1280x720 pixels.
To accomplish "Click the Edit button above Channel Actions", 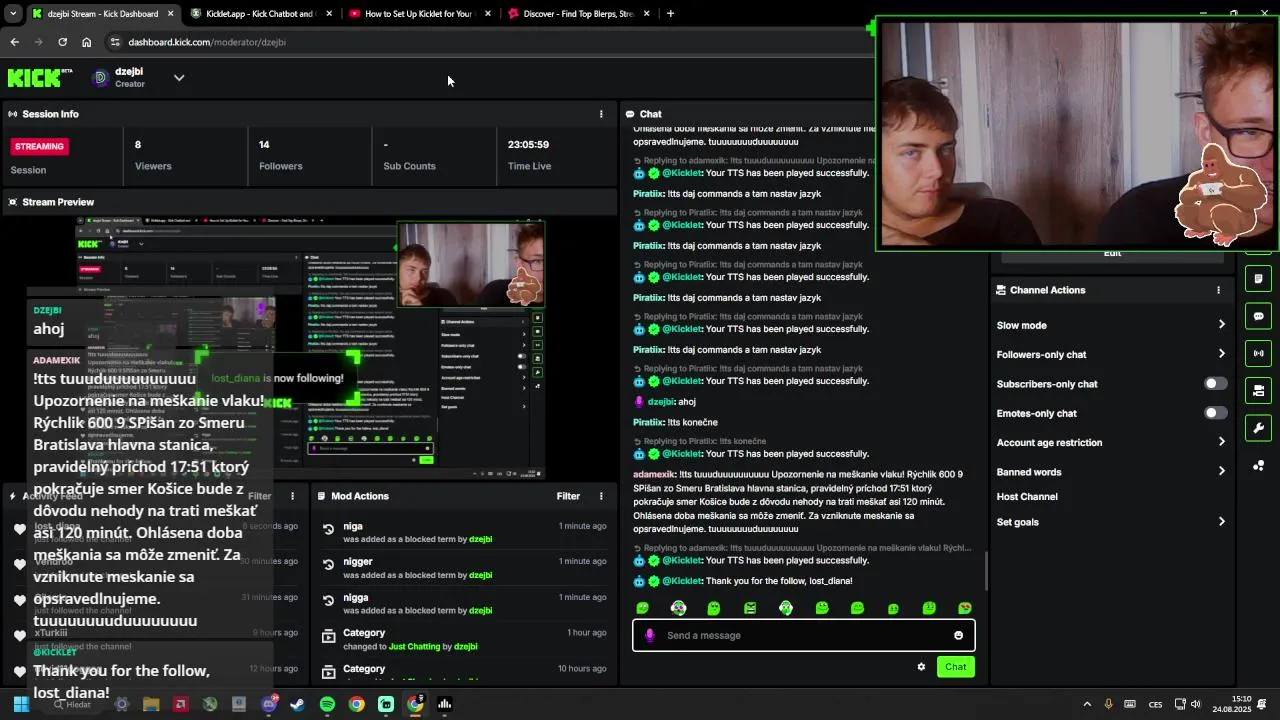I will 1112,254.
